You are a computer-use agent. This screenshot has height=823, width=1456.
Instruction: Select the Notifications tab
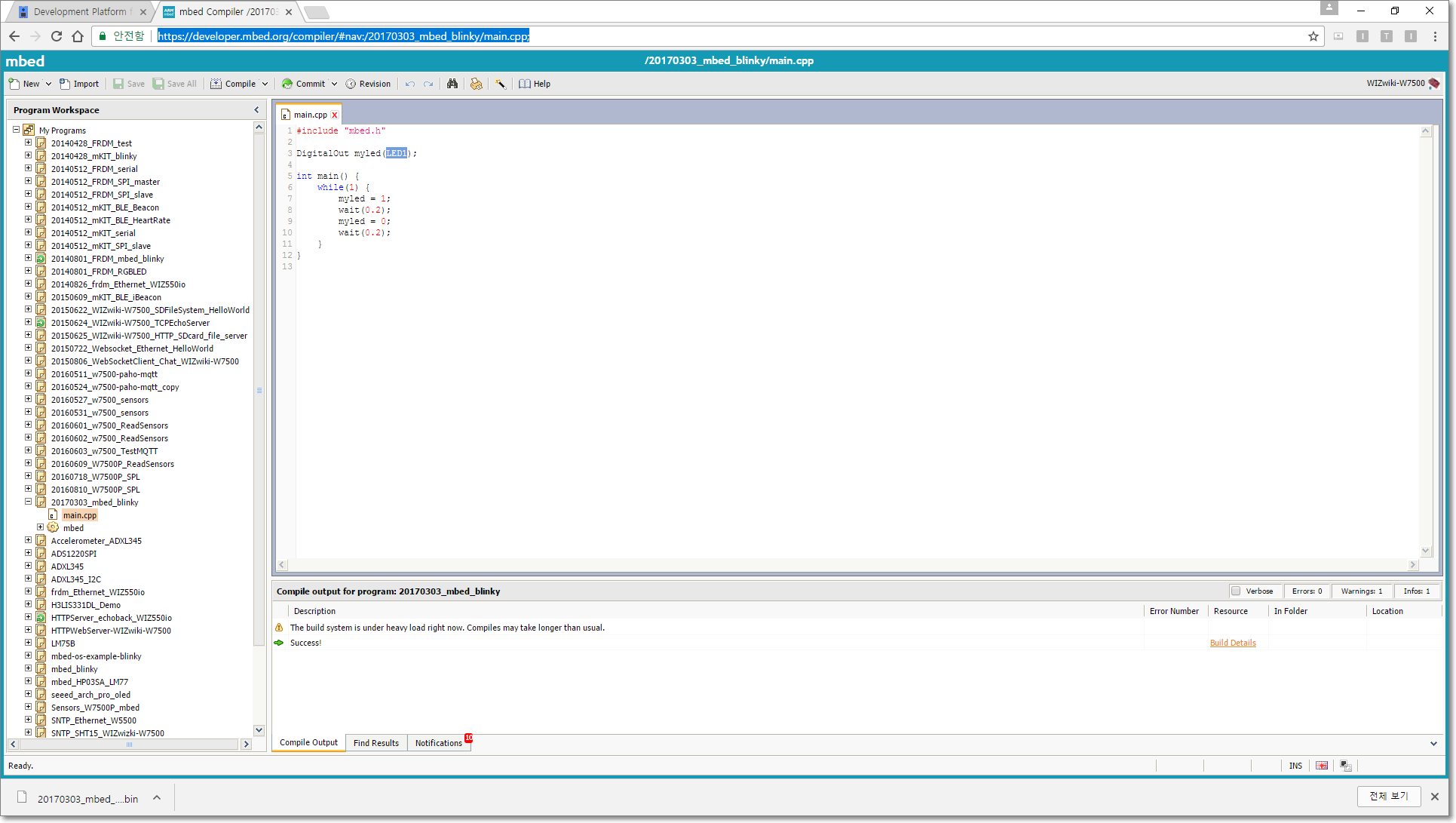[440, 742]
